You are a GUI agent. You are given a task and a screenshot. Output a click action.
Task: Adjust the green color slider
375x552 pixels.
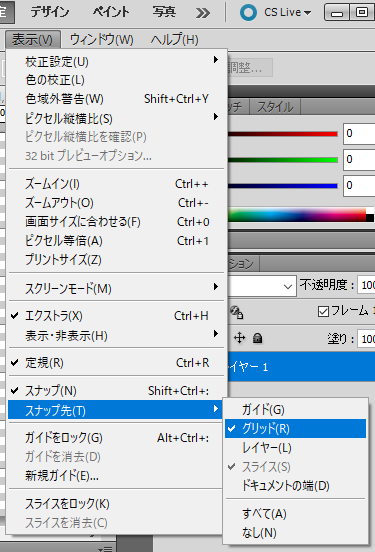pyautogui.click(x=283, y=160)
